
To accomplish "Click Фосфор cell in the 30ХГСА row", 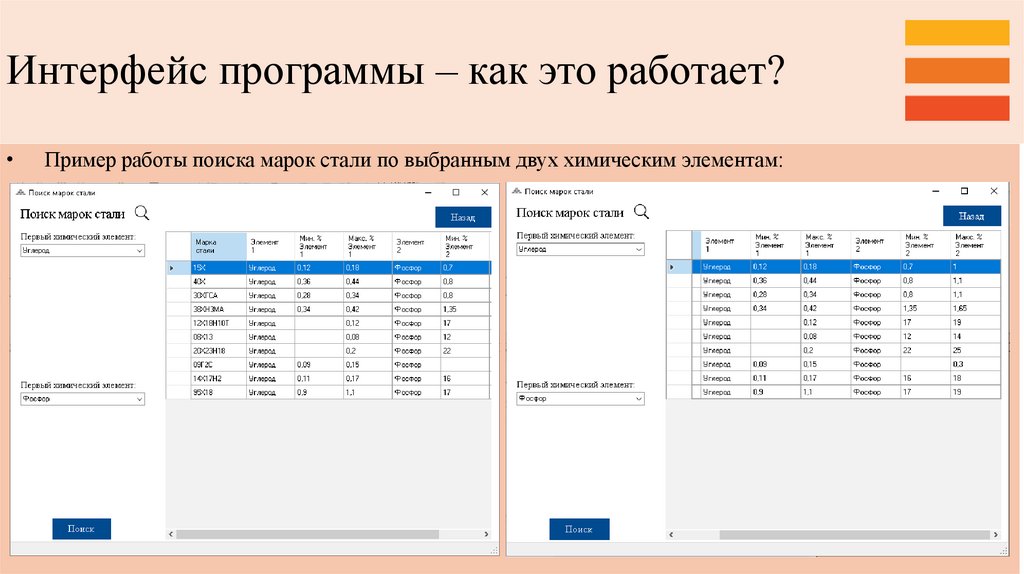I will 416,295.
